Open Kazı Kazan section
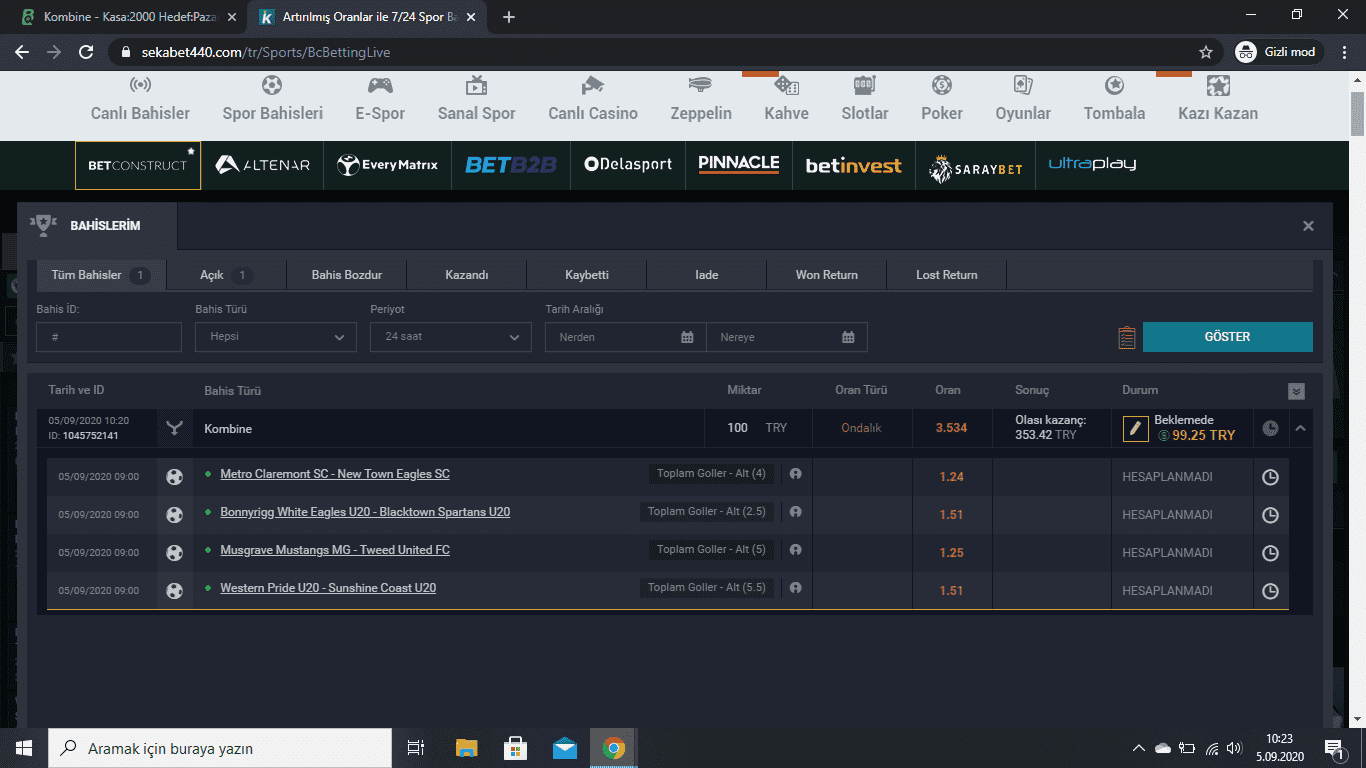 (1218, 100)
